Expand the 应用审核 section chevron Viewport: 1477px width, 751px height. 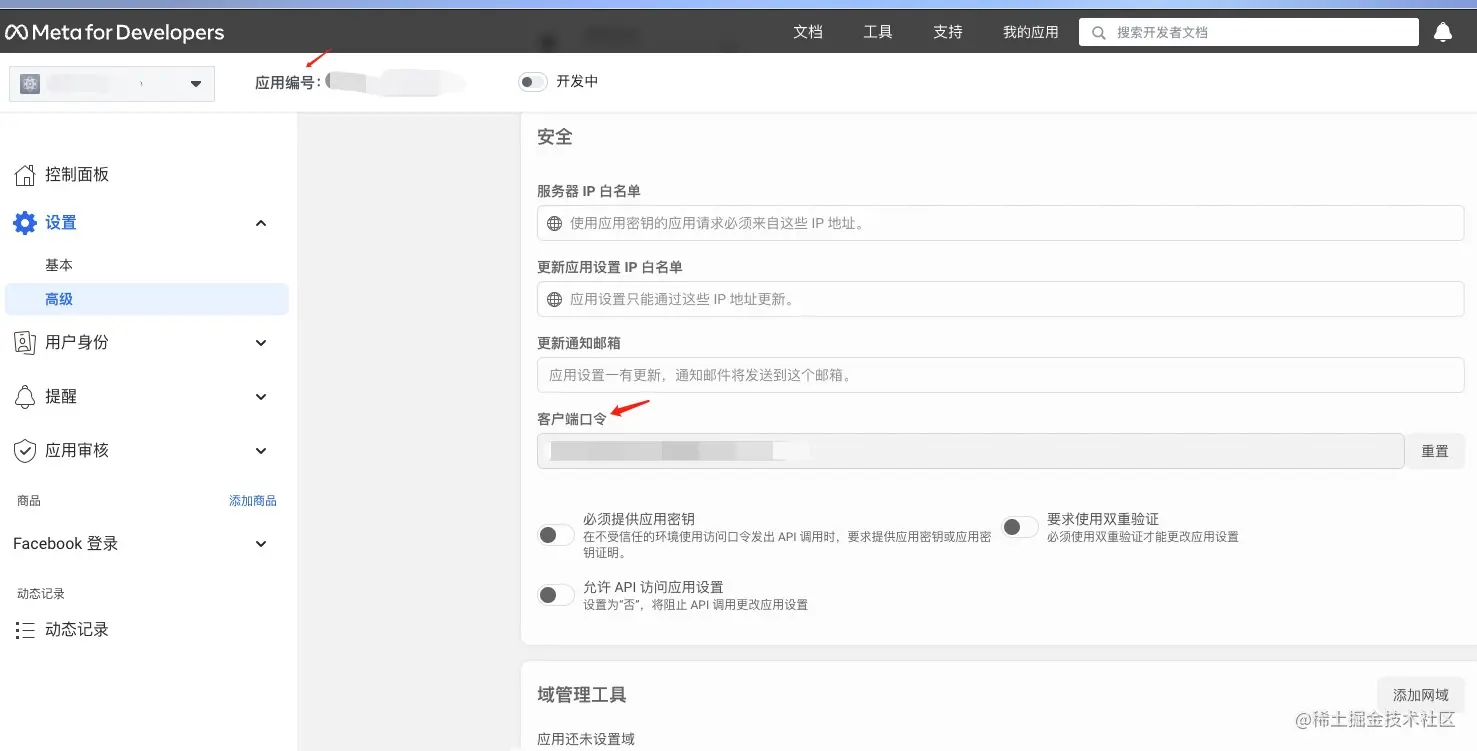pyautogui.click(x=261, y=451)
